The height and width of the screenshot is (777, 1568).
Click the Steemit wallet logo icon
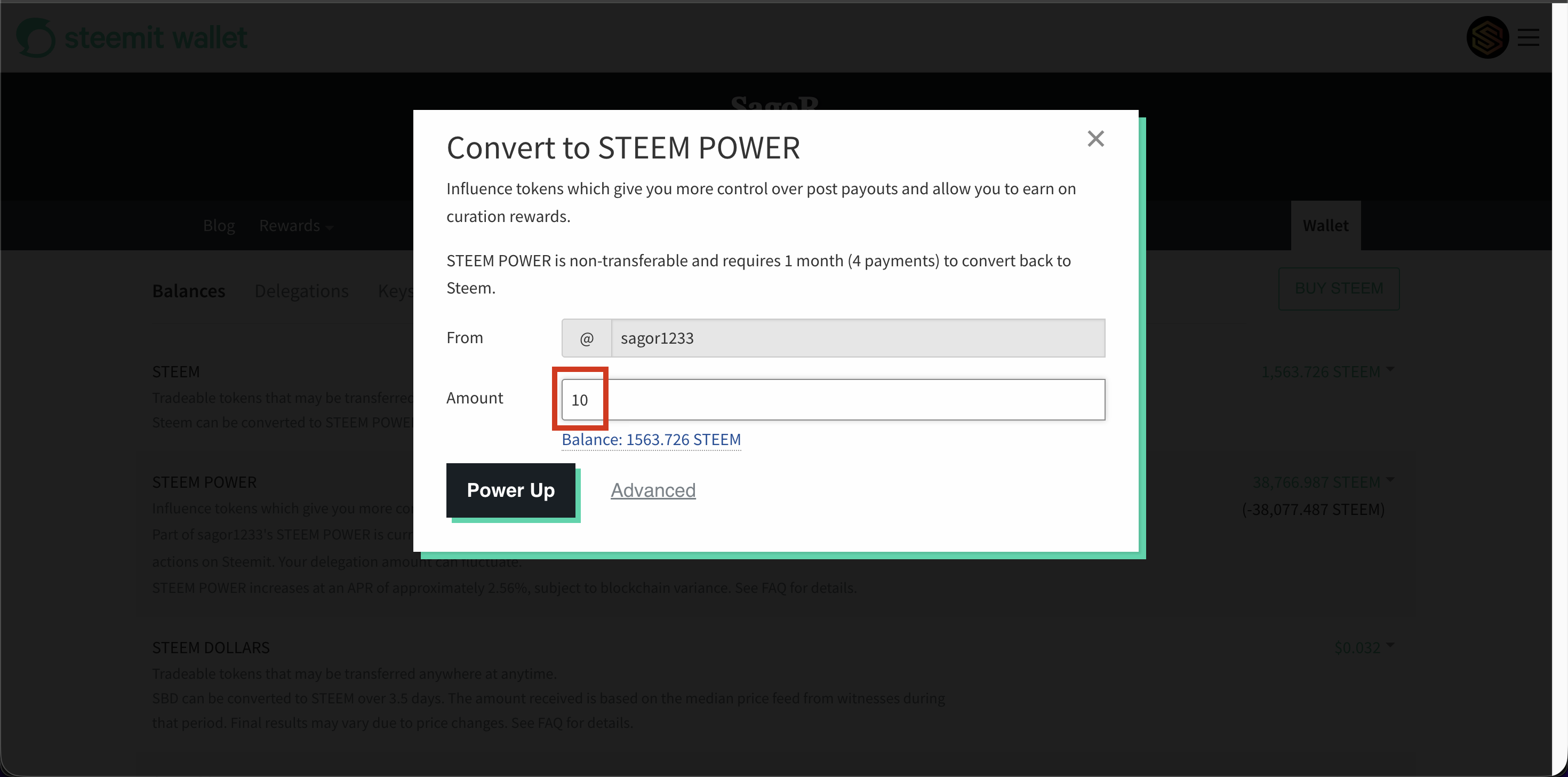coord(35,37)
